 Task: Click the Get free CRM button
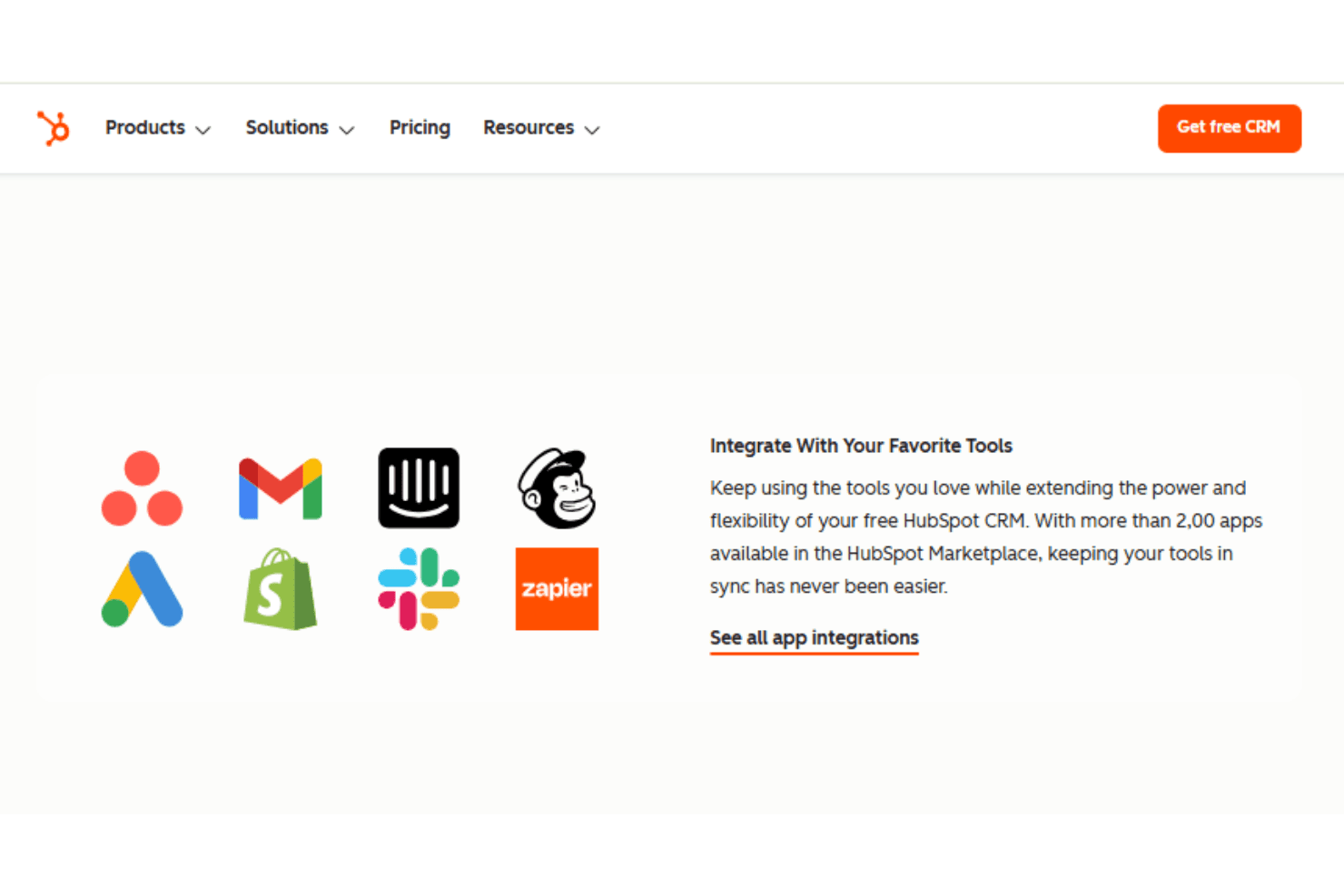coord(1230,128)
